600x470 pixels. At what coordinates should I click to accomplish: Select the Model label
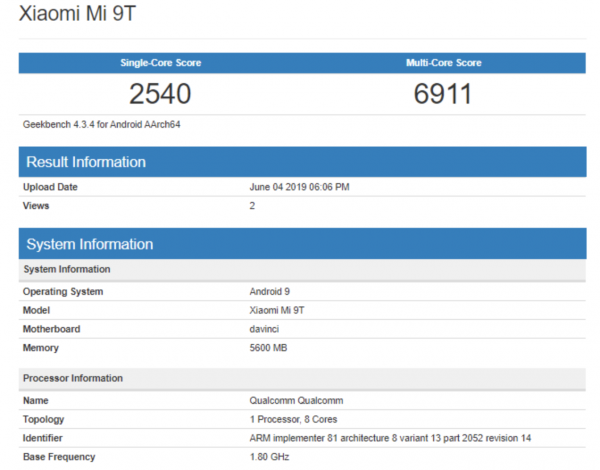pyautogui.click(x=36, y=310)
